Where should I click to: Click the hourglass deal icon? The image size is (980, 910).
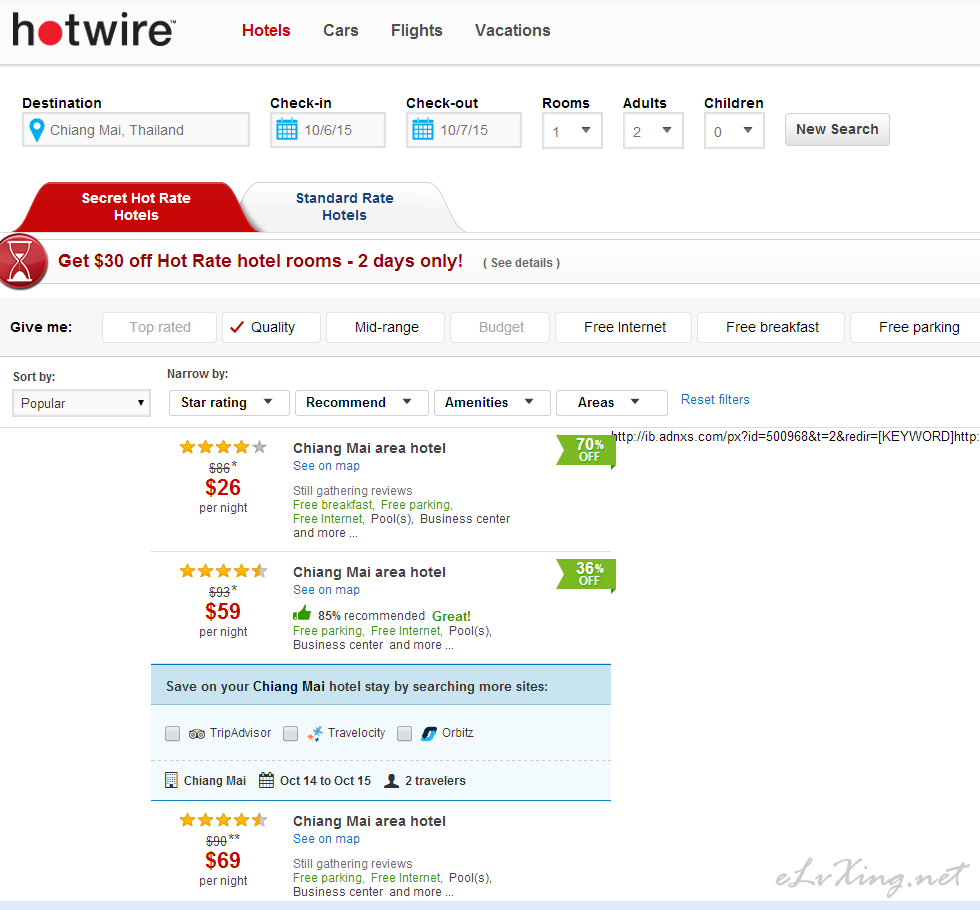[x=21, y=261]
